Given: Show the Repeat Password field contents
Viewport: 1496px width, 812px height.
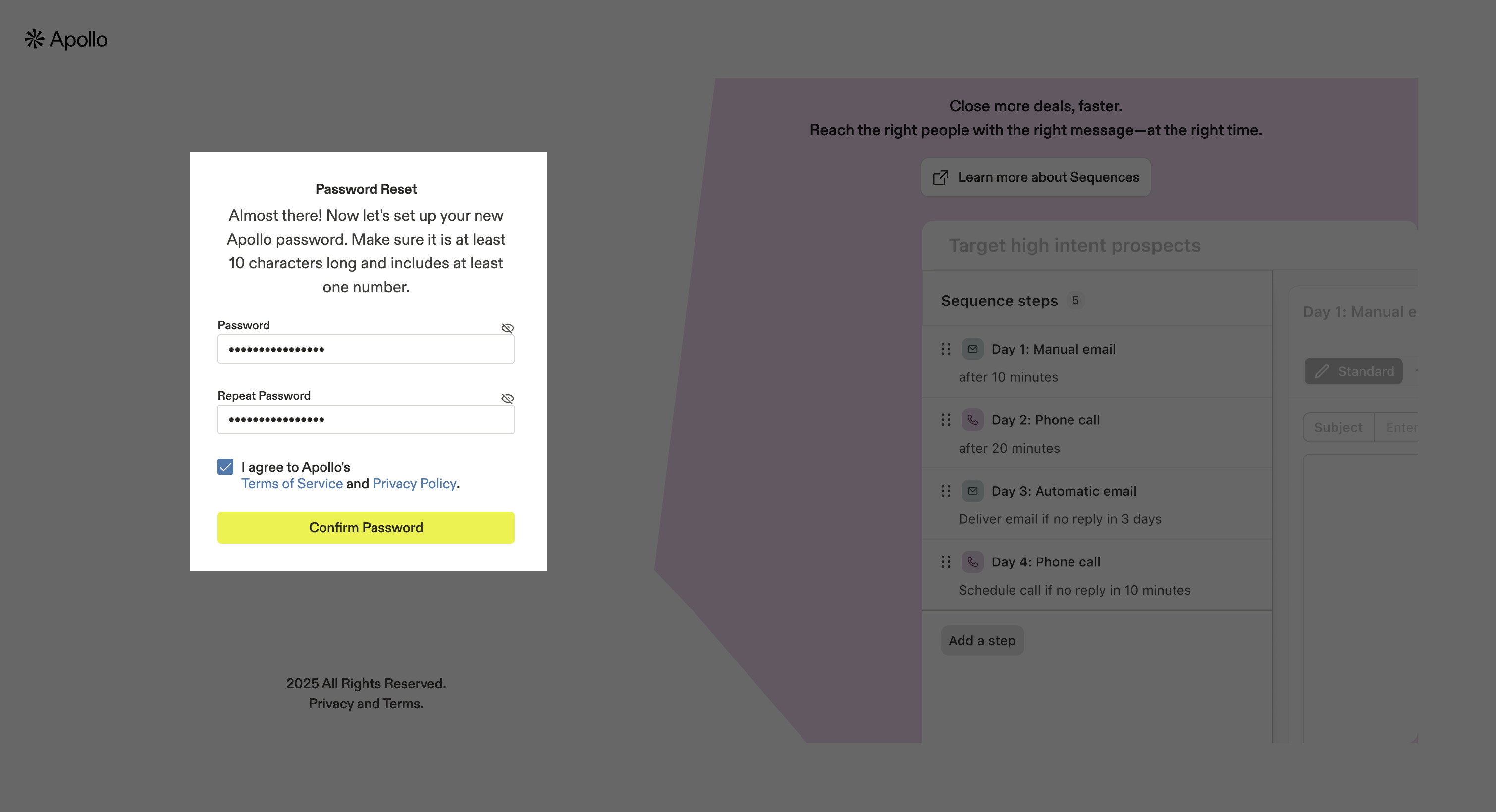Looking at the screenshot, I should click(508, 398).
